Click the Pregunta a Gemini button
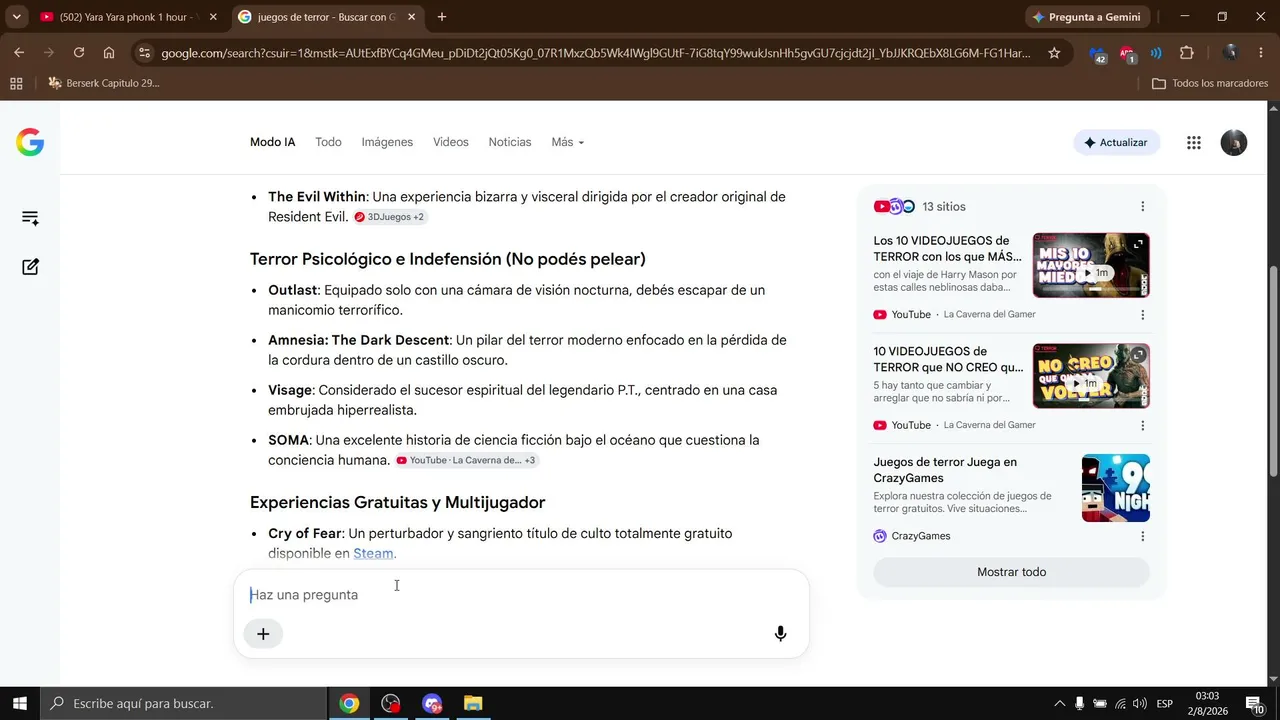The width and height of the screenshot is (1280, 720). click(x=1088, y=17)
